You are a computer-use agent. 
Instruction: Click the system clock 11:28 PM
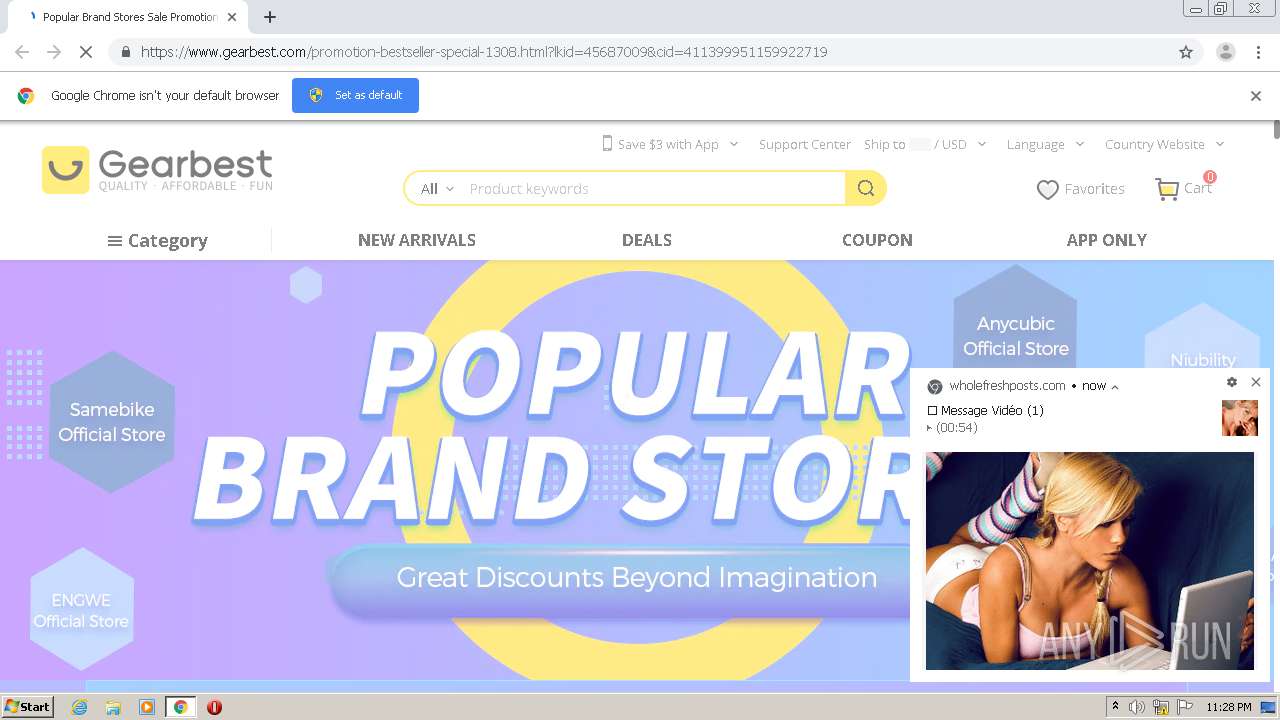point(1229,707)
